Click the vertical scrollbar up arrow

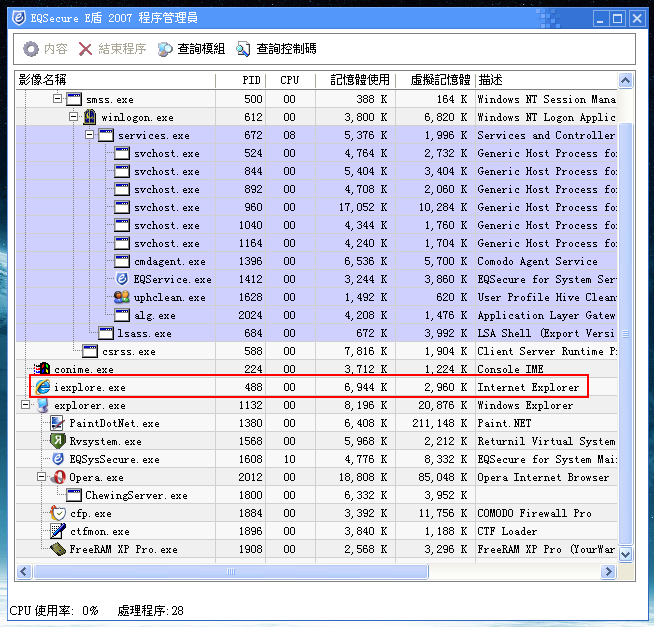[x=625, y=81]
